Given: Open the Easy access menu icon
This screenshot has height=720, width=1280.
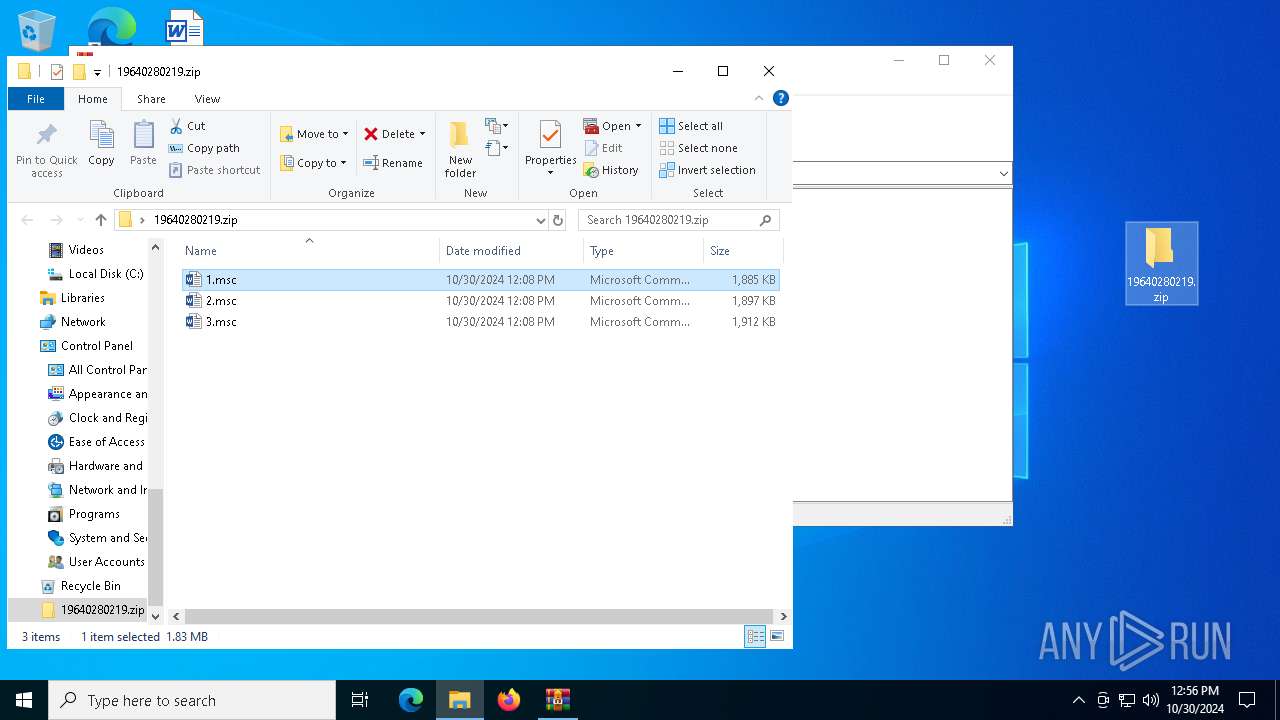Looking at the screenshot, I should [x=497, y=148].
